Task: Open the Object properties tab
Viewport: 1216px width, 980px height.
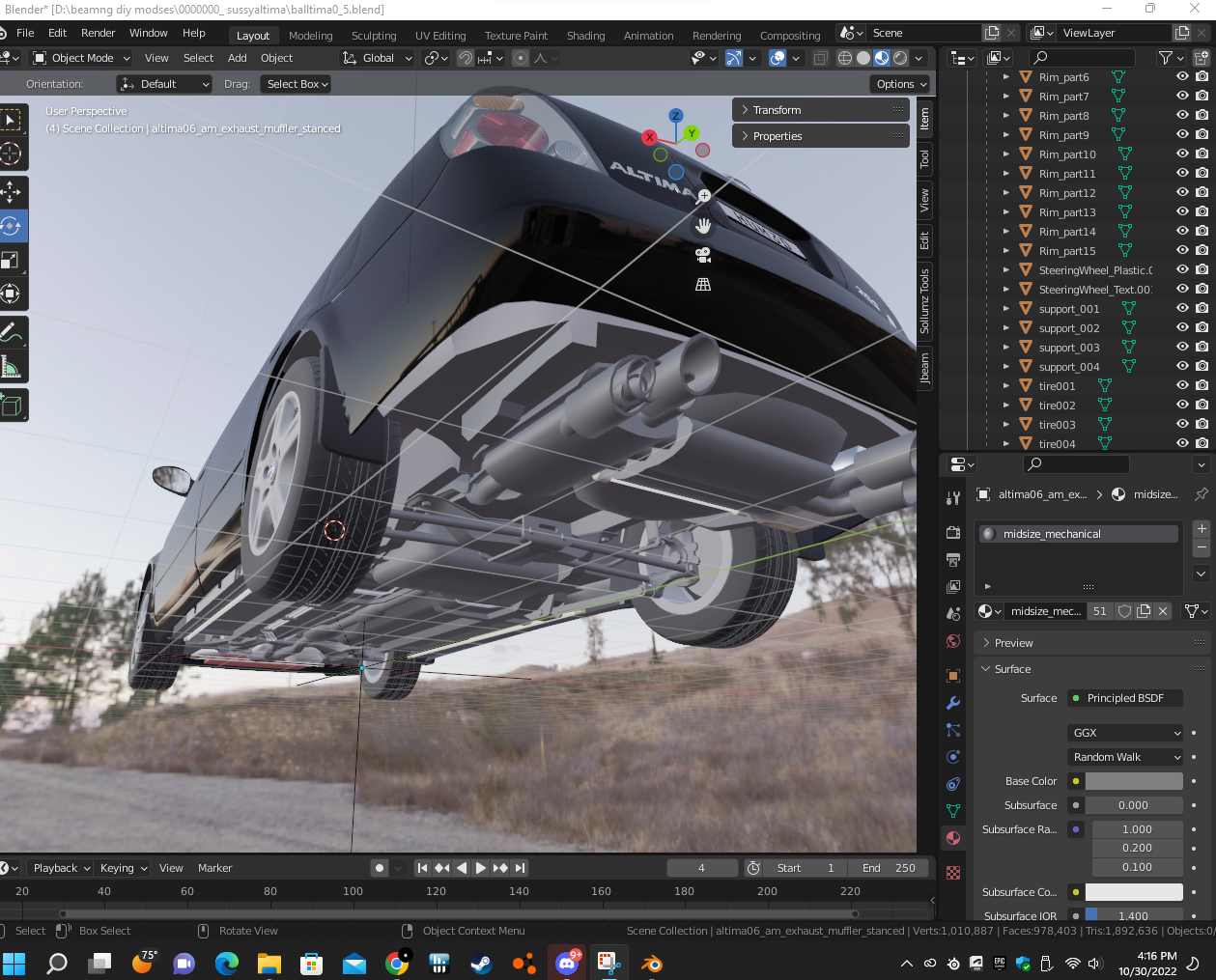Action: 953,676
